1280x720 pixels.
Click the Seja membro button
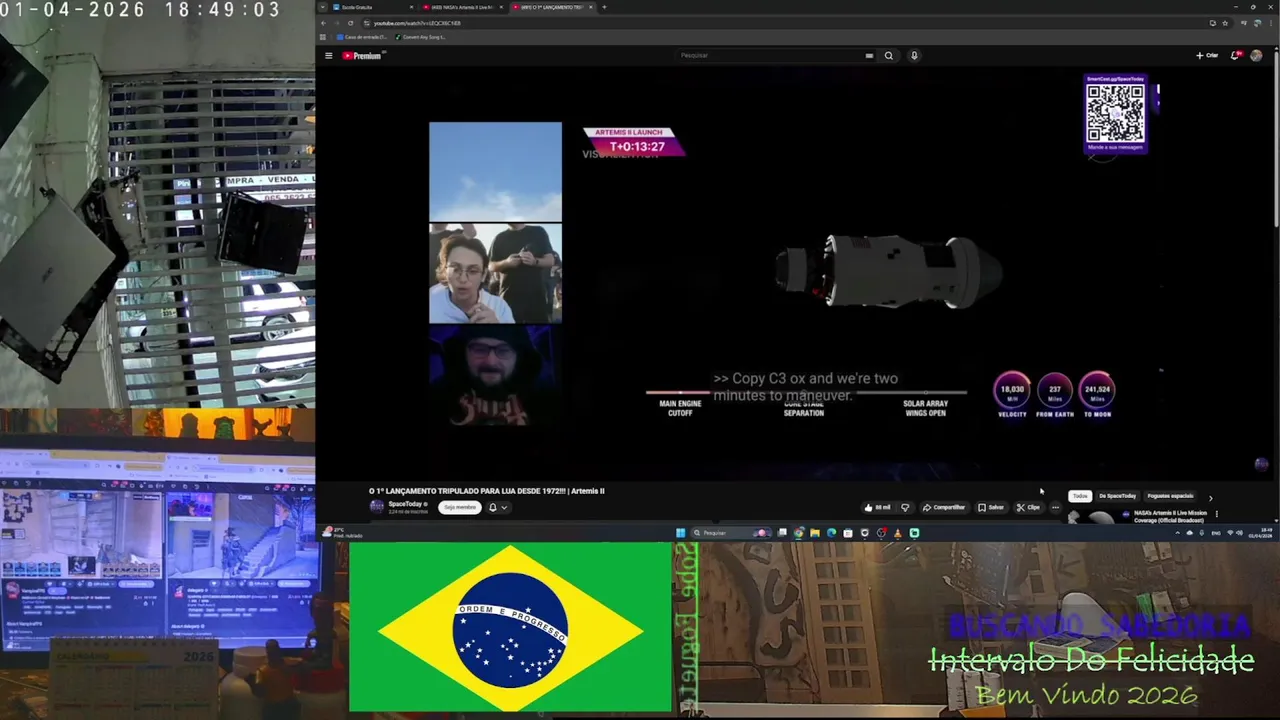coord(459,507)
